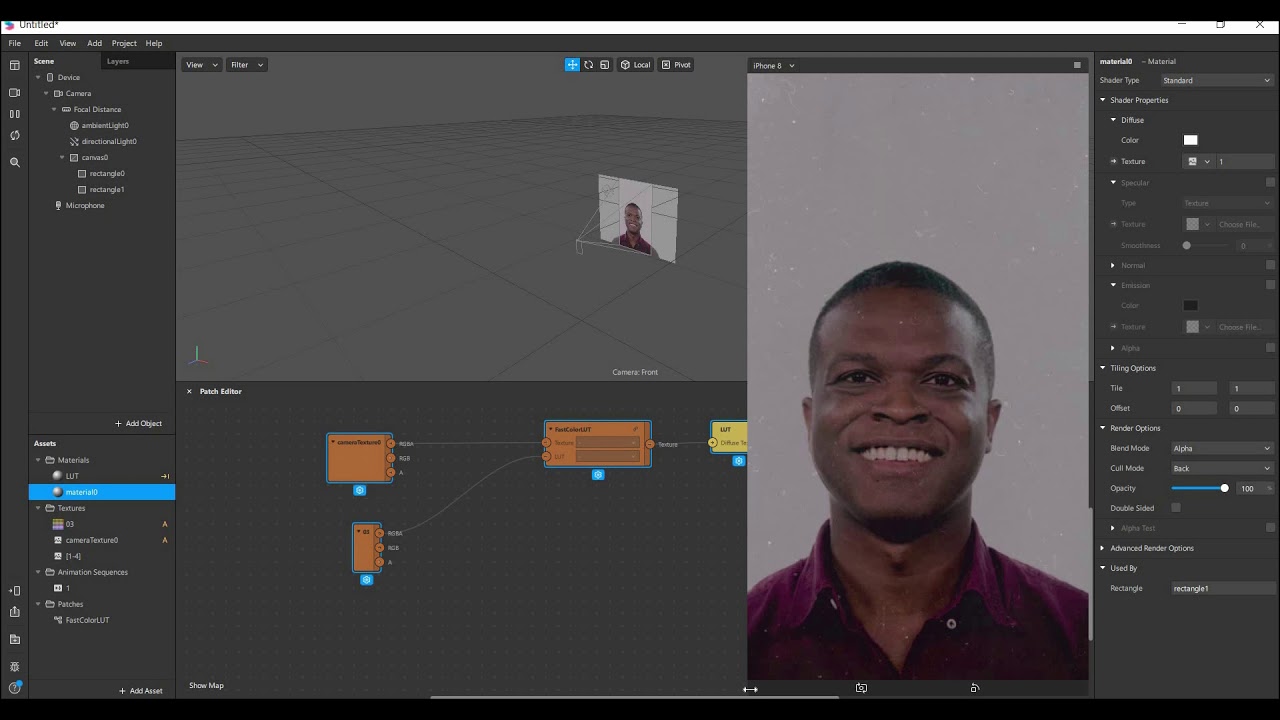1280x720 pixels.
Task: Open the File menu
Action: [15, 43]
